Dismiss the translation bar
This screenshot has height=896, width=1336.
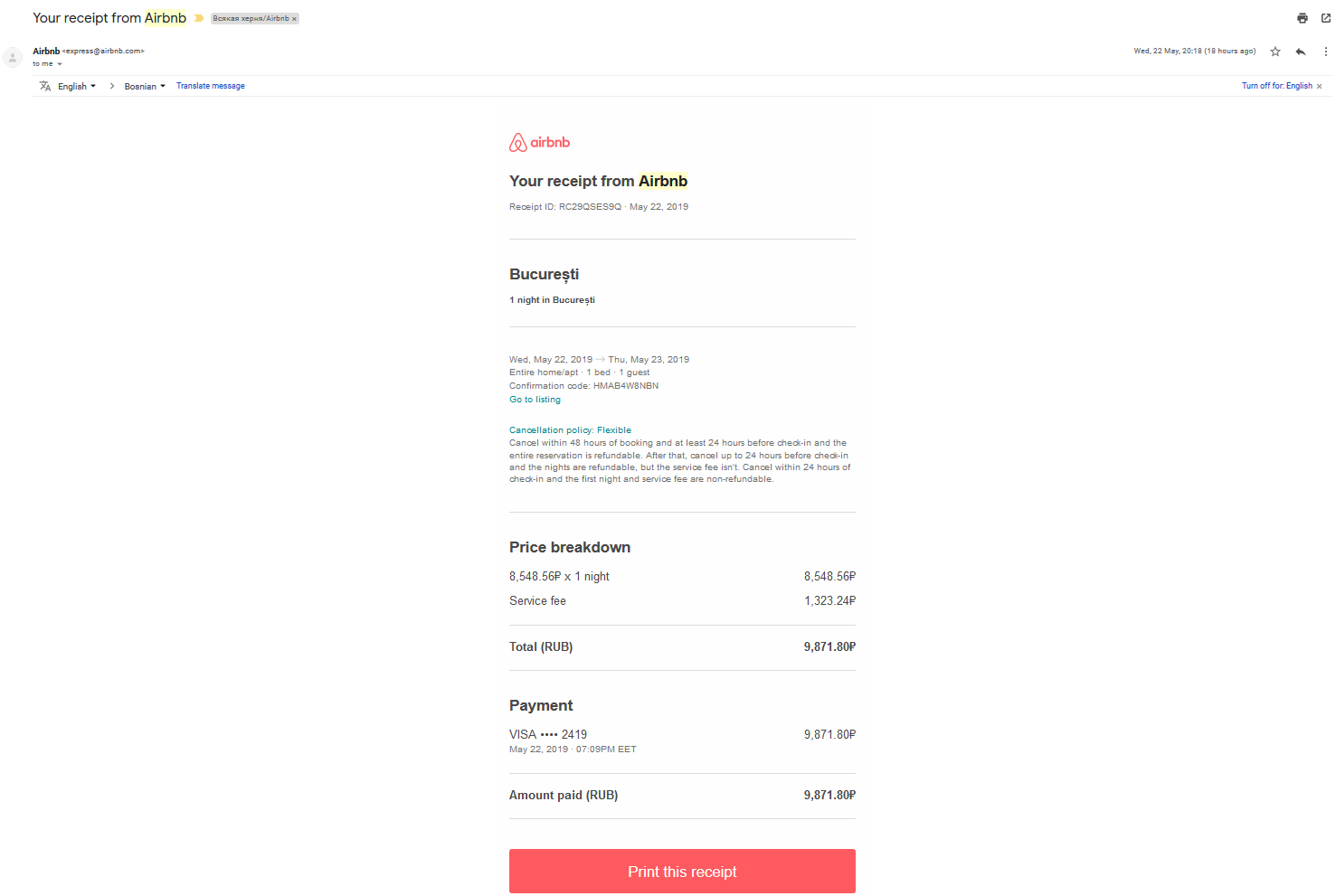pyautogui.click(x=1319, y=87)
